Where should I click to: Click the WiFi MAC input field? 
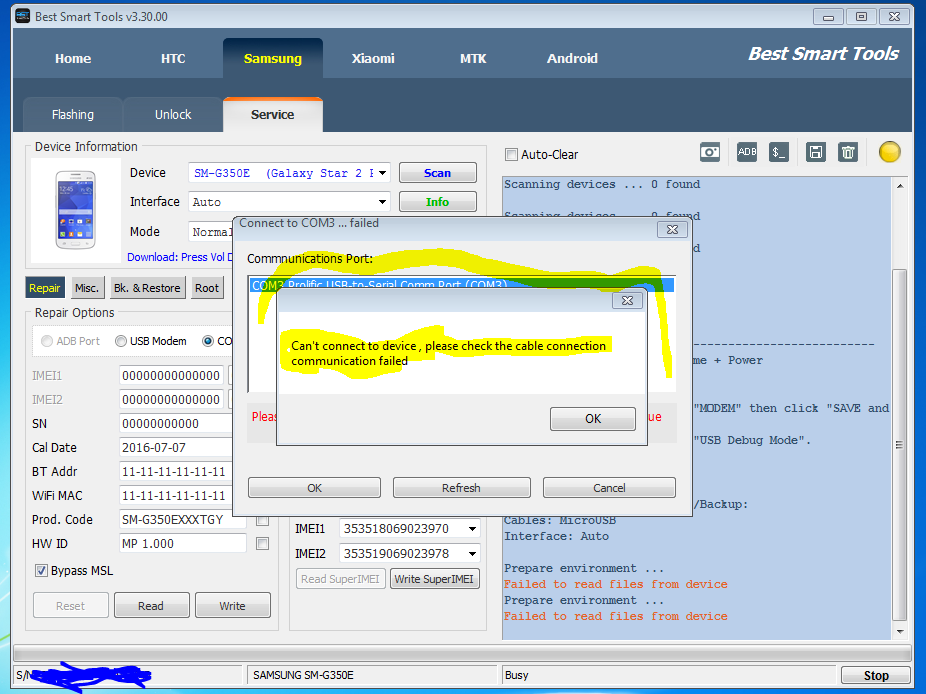click(x=176, y=496)
